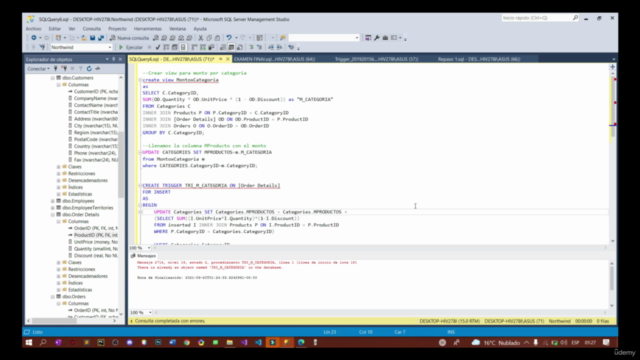Click the Paste clipboard icon
This screenshot has height=360, width=640.
[217, 38]
